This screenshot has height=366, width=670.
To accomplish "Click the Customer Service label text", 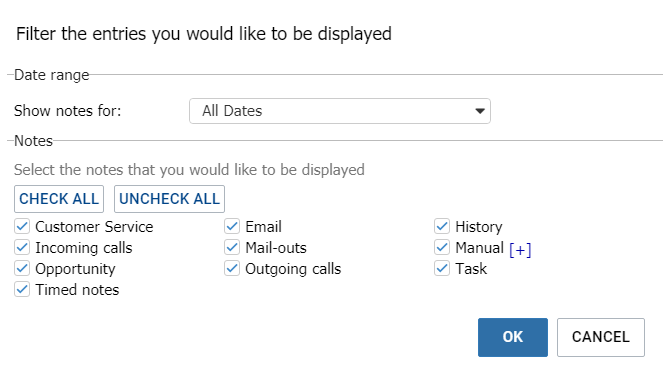I will click(x=94, y=227).
